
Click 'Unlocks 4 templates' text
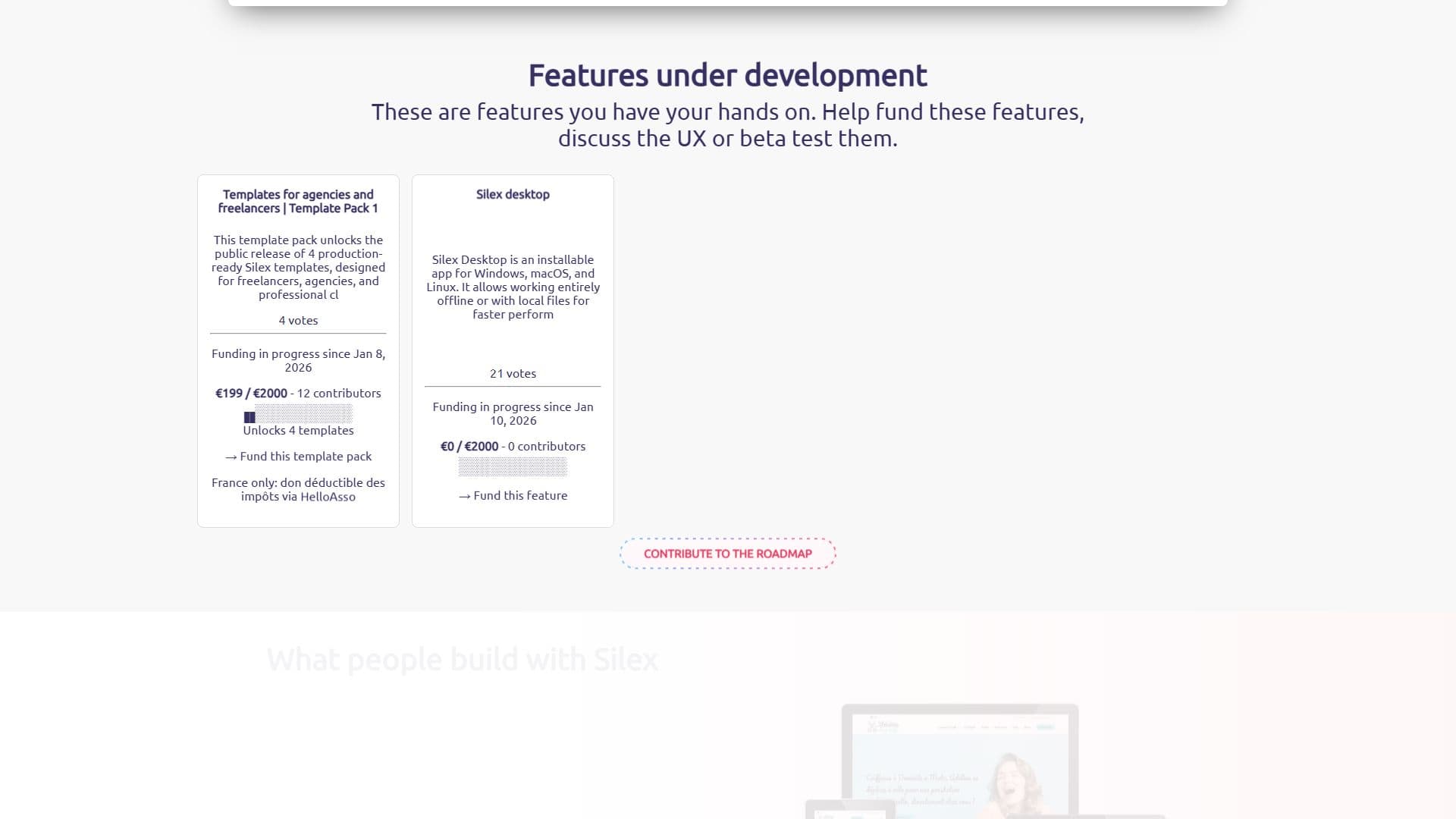pyautogui.click(x=298, y=431)
